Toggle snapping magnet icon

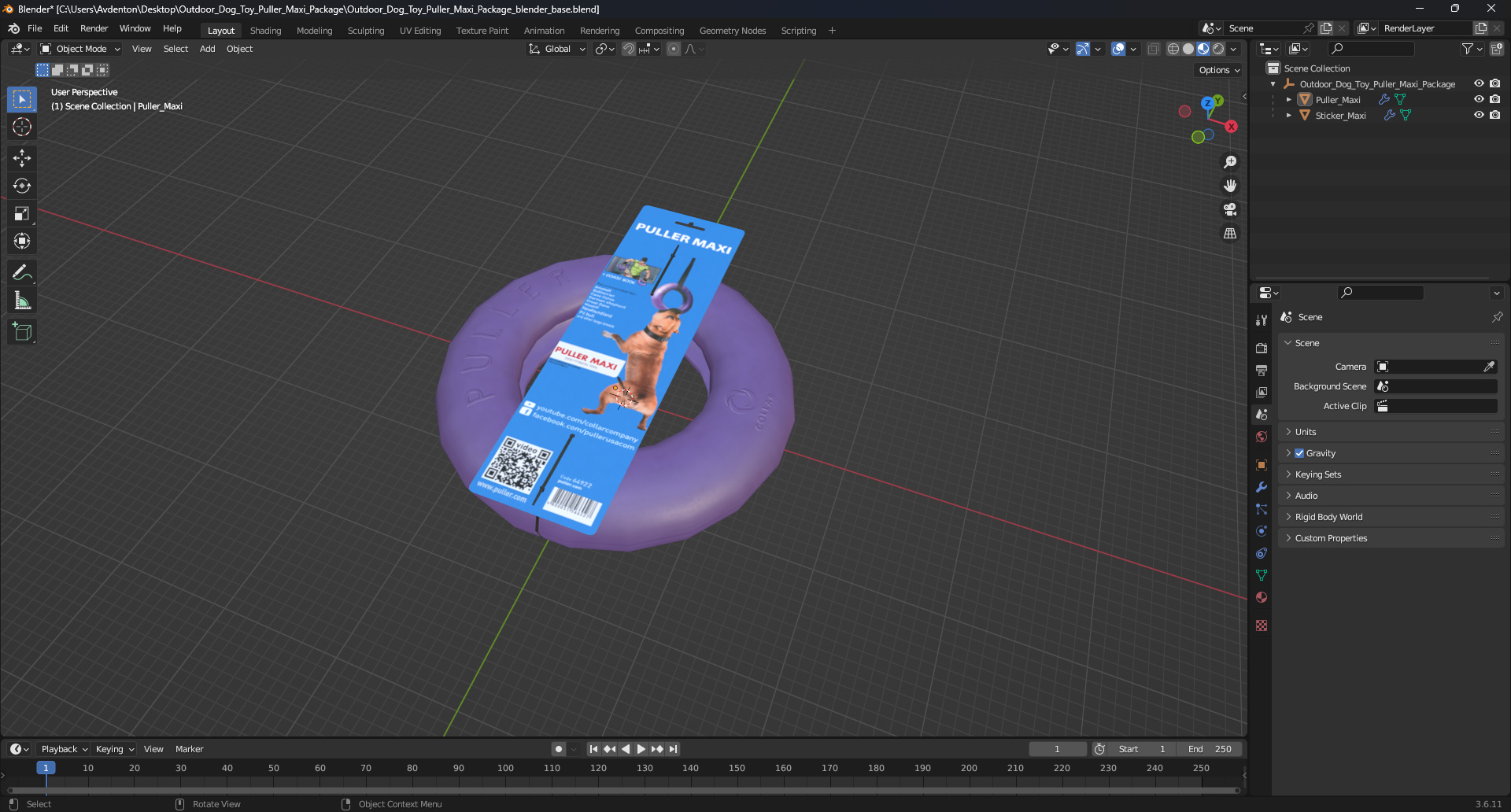(x=629, y=49)
